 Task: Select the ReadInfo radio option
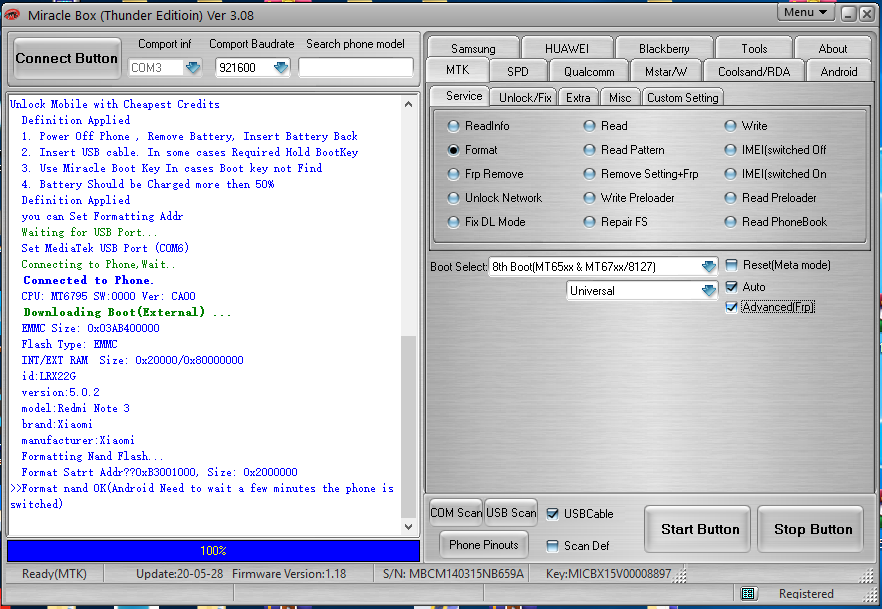pyautogui.click(x=453, y=126)
